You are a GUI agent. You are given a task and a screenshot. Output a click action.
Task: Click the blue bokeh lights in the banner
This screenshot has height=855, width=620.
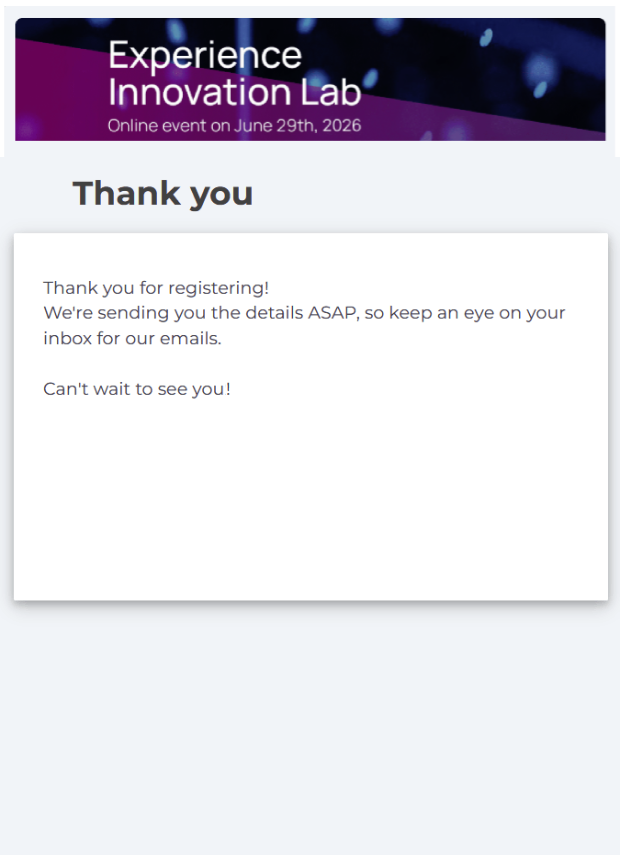[540, 70]
